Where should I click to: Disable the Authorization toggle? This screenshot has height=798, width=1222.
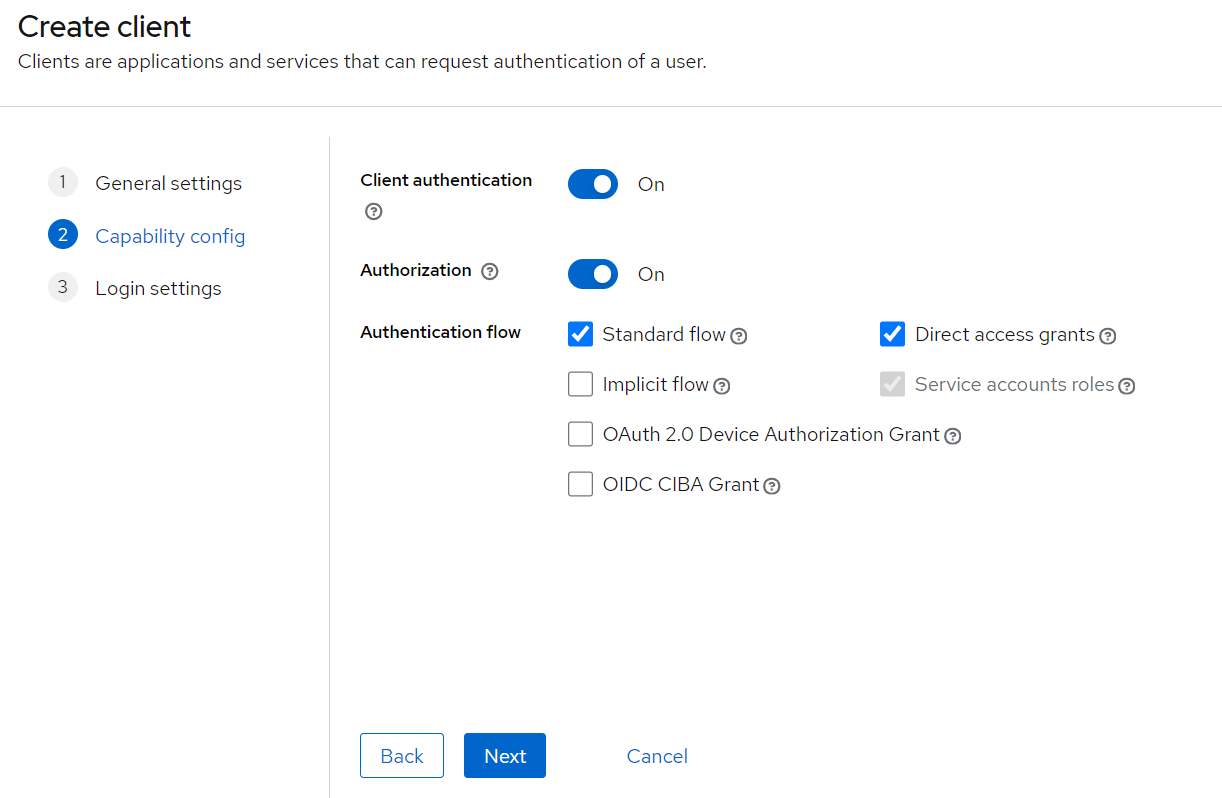click(x=593, y=274)
